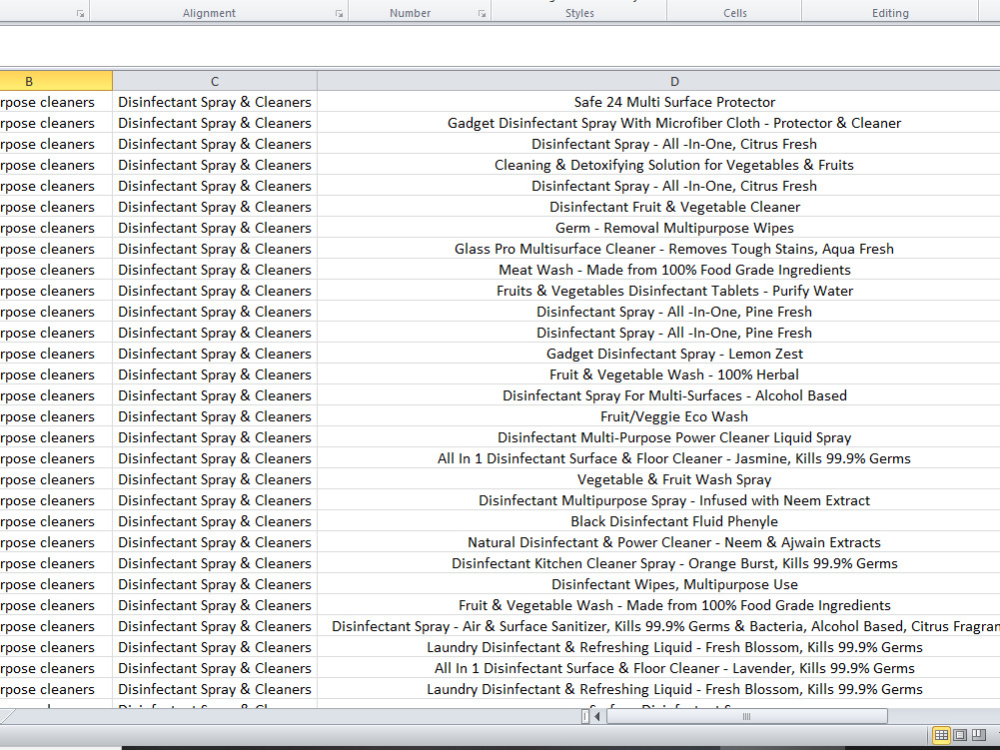Select 'Disinfectant Kitchen Cleaner Spray - Orange Burst'
This screenshot has width=1000, height=750.
click(x=658, y=564)
